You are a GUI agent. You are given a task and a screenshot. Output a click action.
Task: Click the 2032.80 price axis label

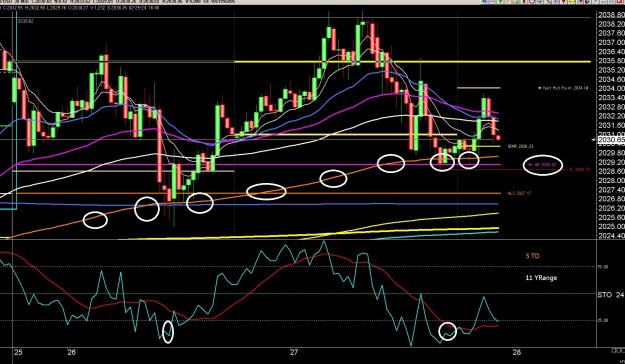[x=611, y=107]
